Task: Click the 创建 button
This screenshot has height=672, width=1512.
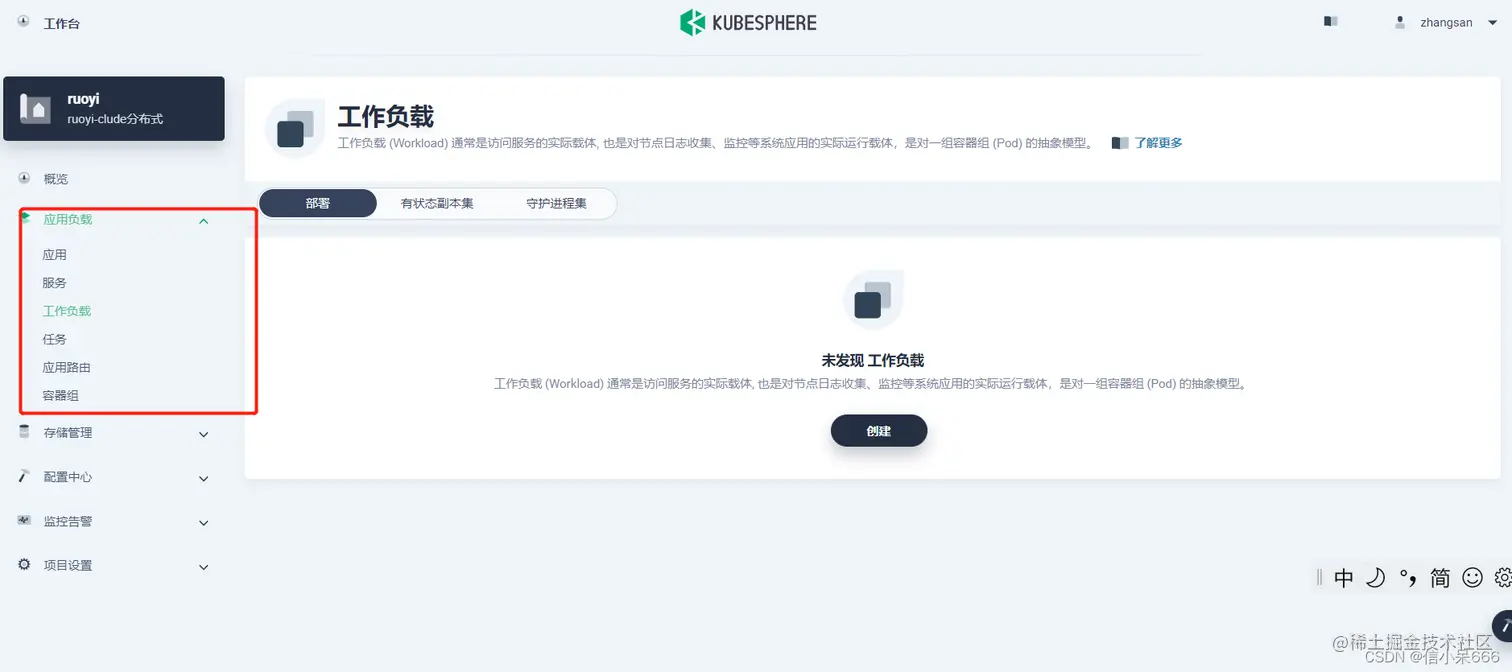Action: tap(877, 431)
